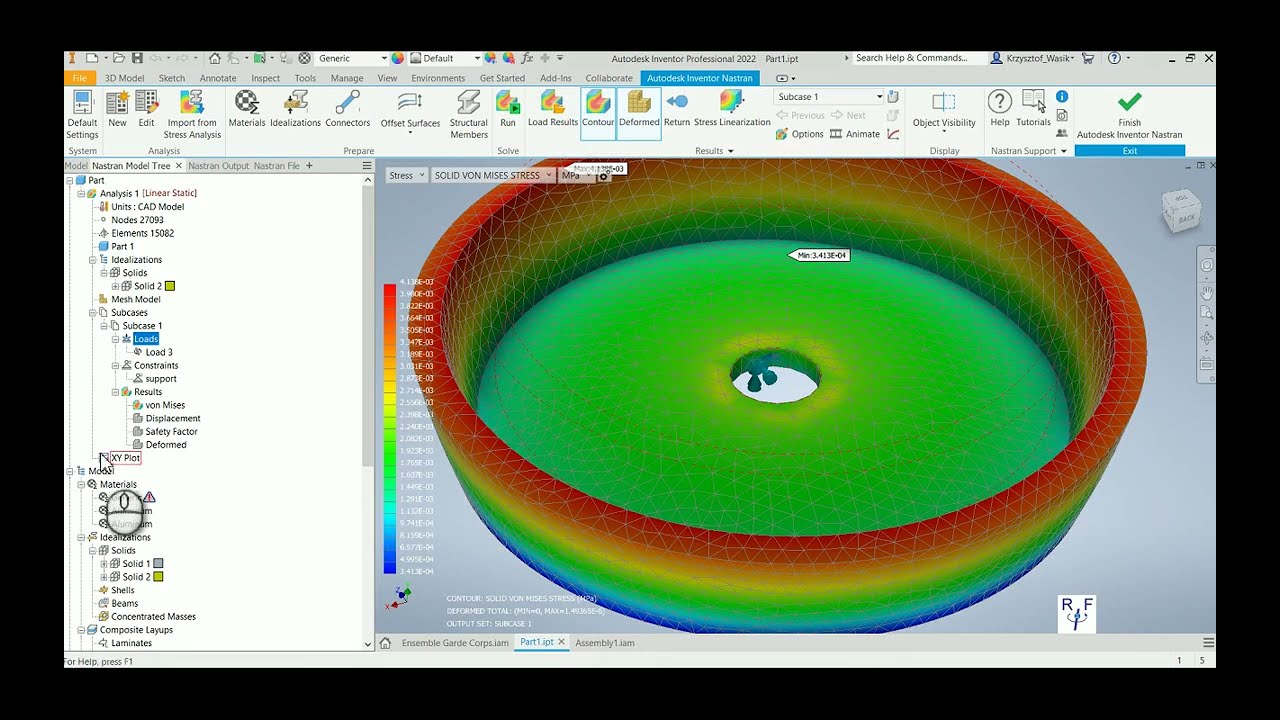
Task: Collapse the Analysis 1 tree node
Action: [x=81, y=193]
